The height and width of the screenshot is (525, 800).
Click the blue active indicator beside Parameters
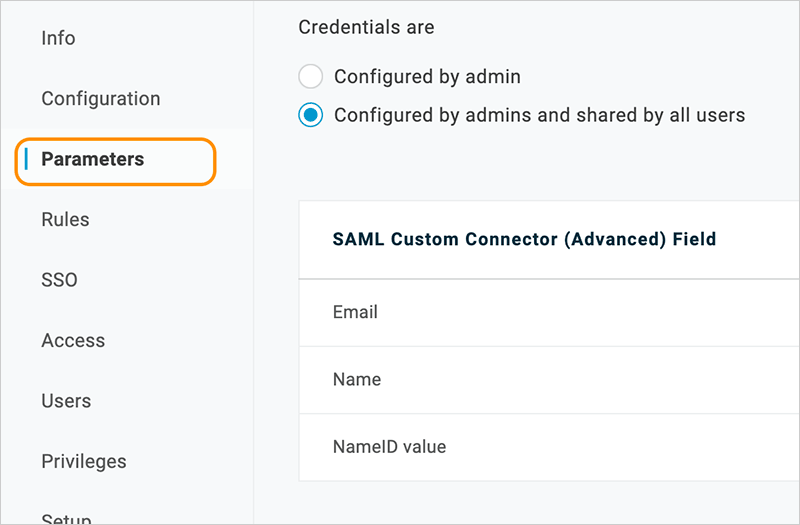tap(29, 159)
